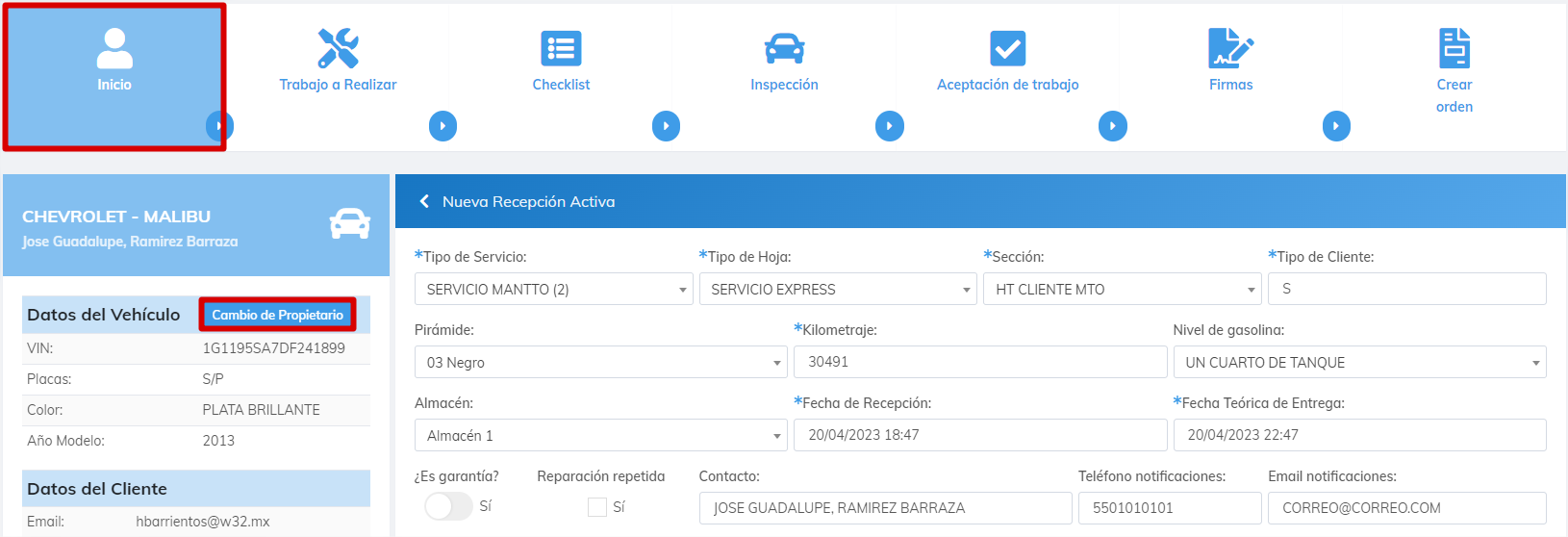This screenshot has height=537, width=1568.
Task: Click the arrow button after Trabajo a Realizar
Action: click(x=443, y=126)
